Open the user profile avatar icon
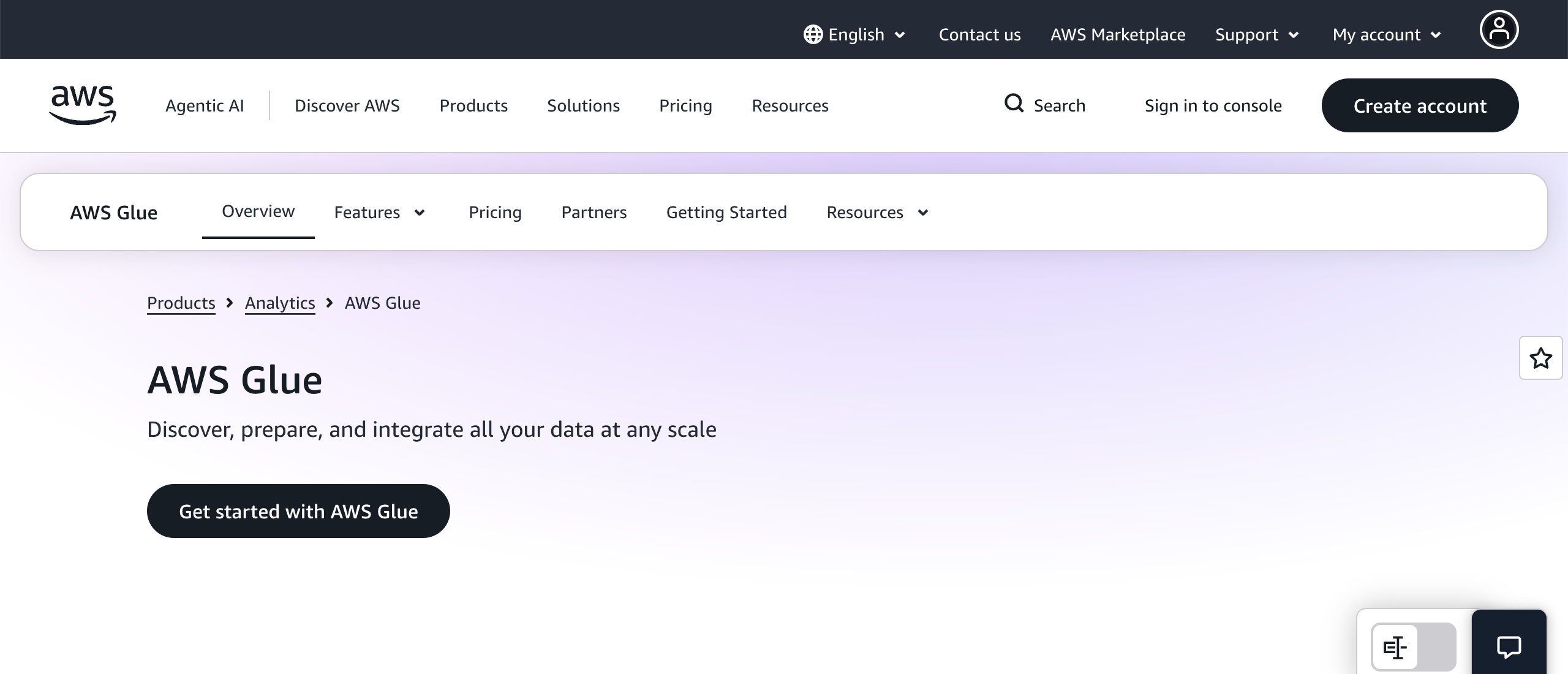This screenshot has width=1568, height=674. click(1499, 29)
